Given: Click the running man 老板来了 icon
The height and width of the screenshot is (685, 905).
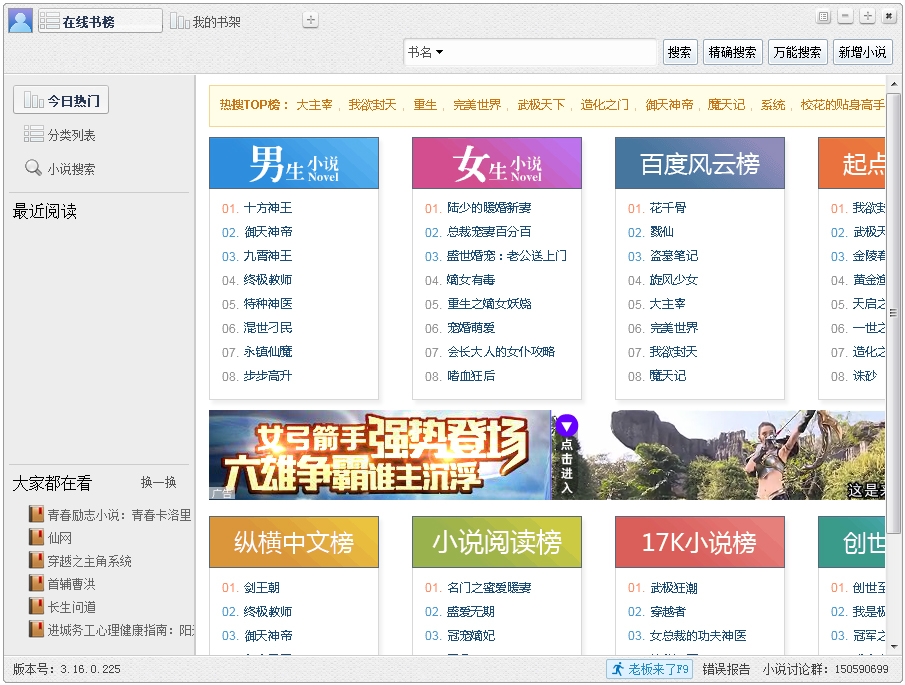Looking at the screenshot, I should pyautogui.click(x=617, y=669).
